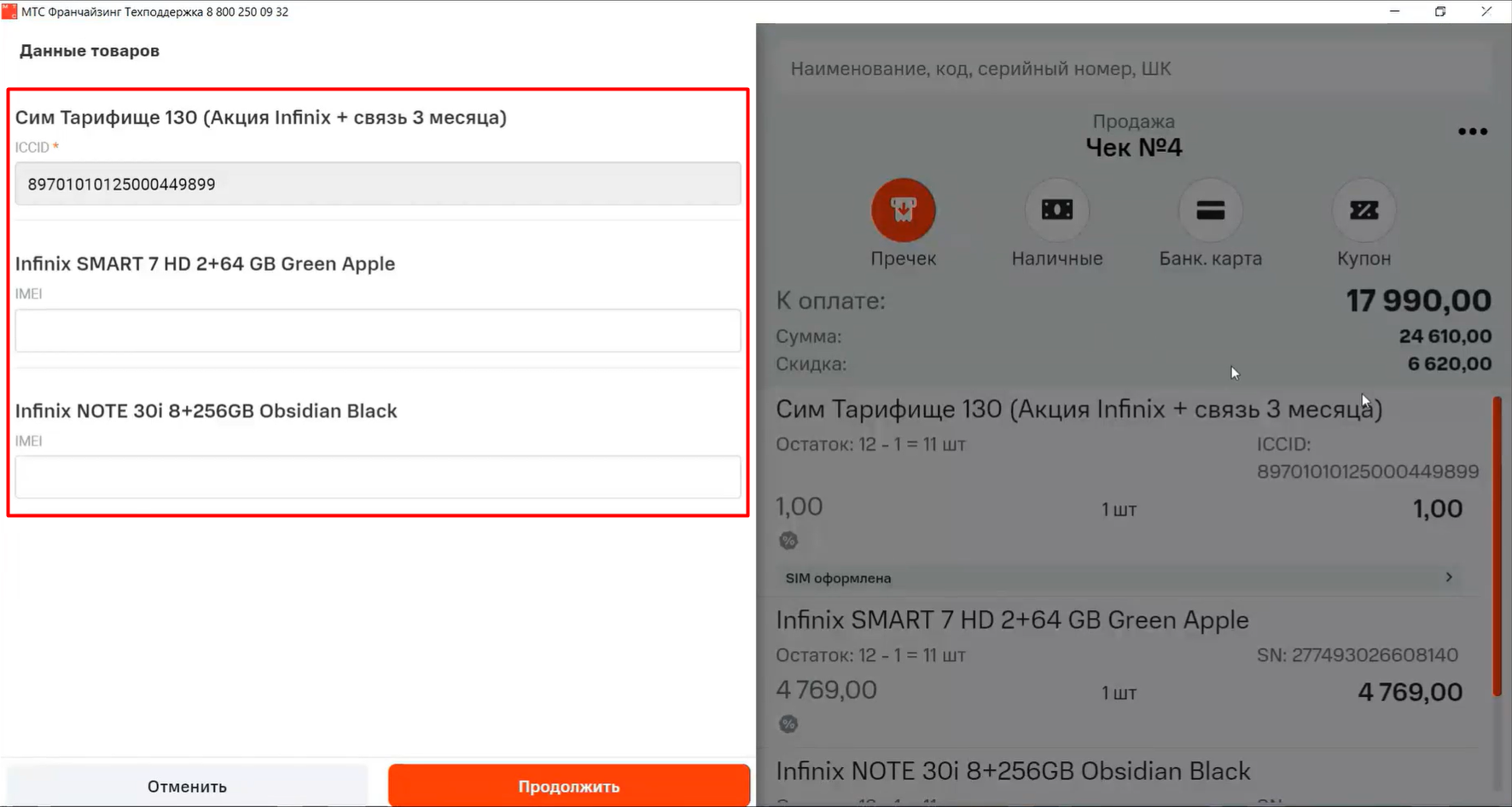Choose Банк. карта payment icon
Screen dimensions: 1512x807
click(1210, 211)
